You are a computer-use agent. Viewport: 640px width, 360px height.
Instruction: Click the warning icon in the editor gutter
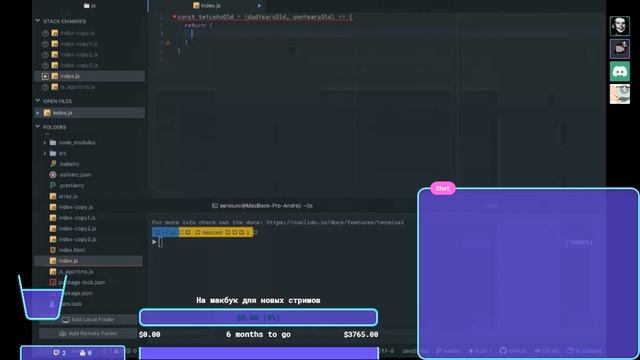click(168, 42)
